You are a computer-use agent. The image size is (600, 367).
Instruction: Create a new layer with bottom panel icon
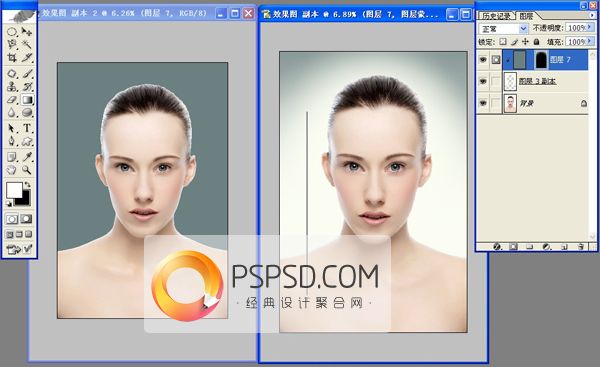pos(564,247)
